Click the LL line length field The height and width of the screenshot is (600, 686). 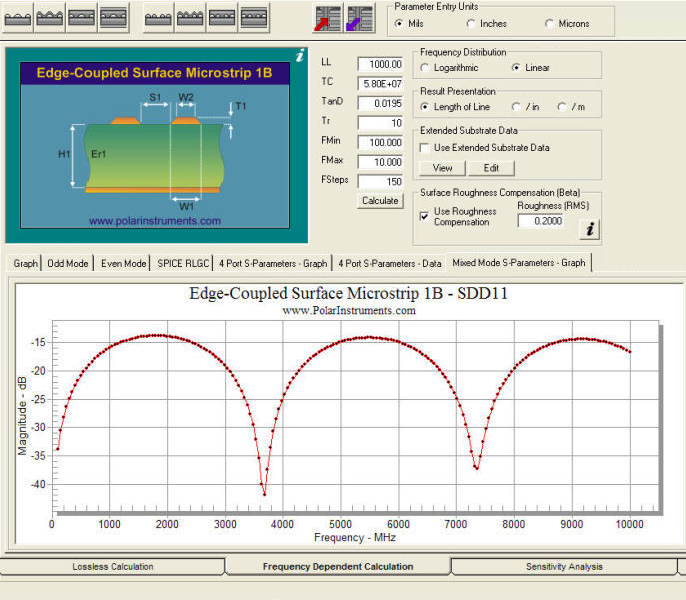(x=380, y=64)
